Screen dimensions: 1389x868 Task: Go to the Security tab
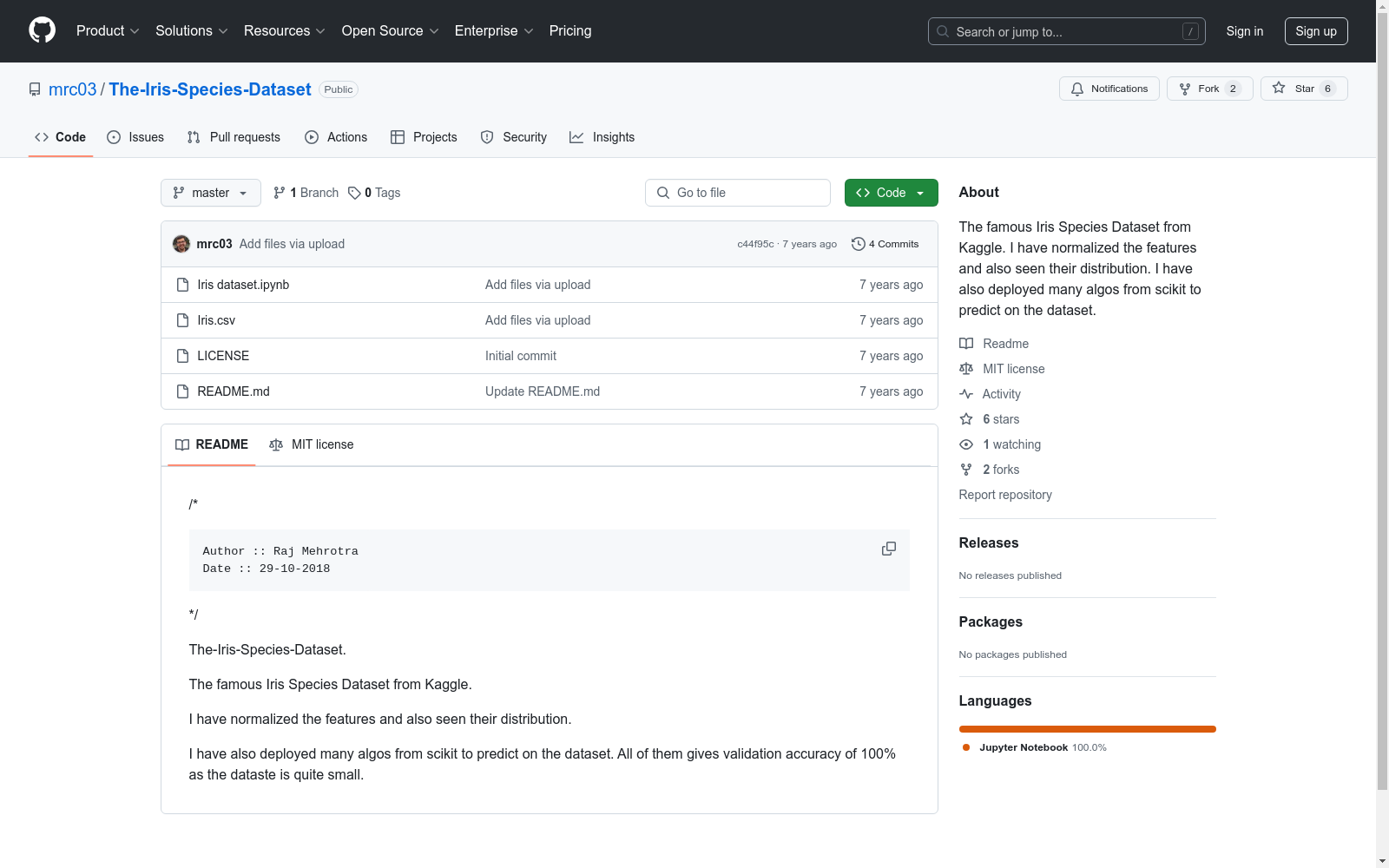(x=514, y=137)
